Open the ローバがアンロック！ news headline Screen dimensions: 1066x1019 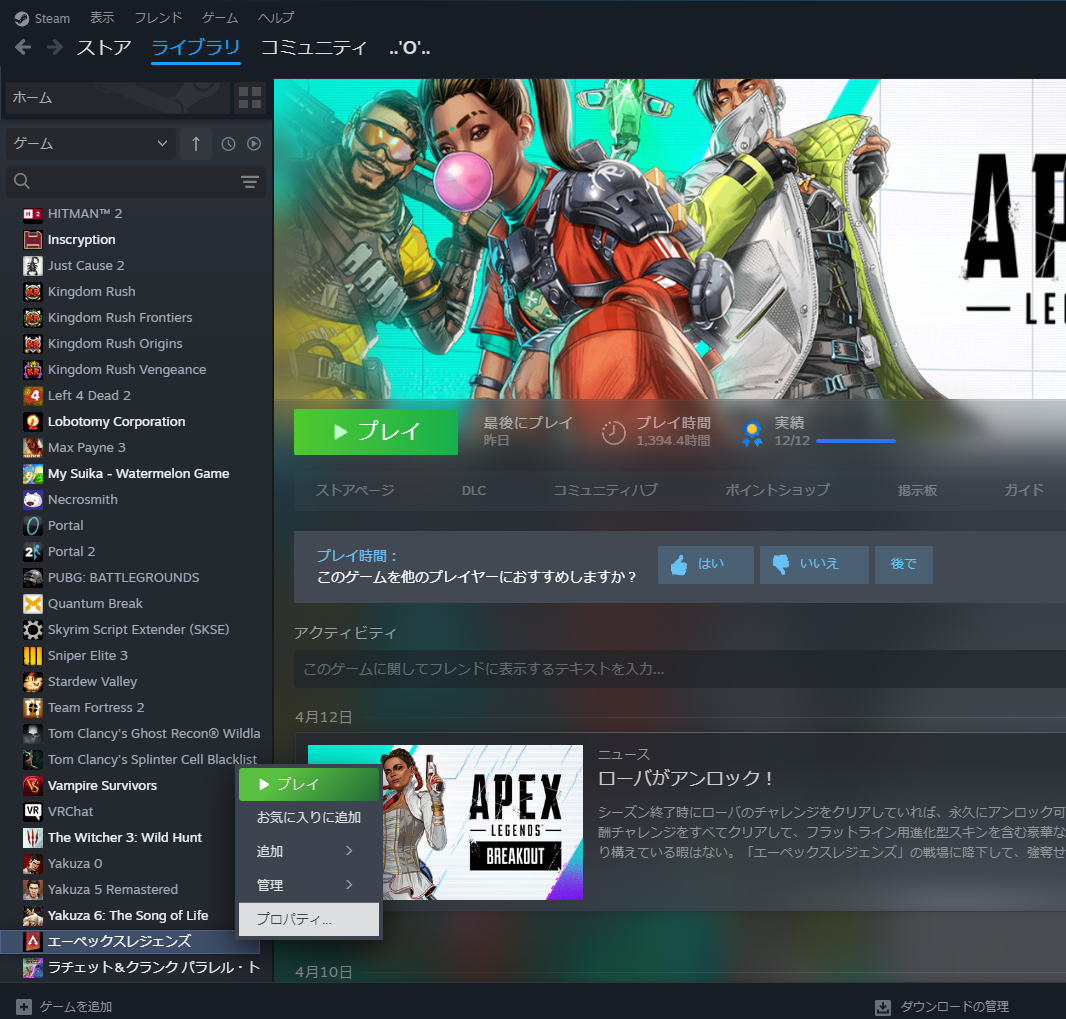(685, 778)
